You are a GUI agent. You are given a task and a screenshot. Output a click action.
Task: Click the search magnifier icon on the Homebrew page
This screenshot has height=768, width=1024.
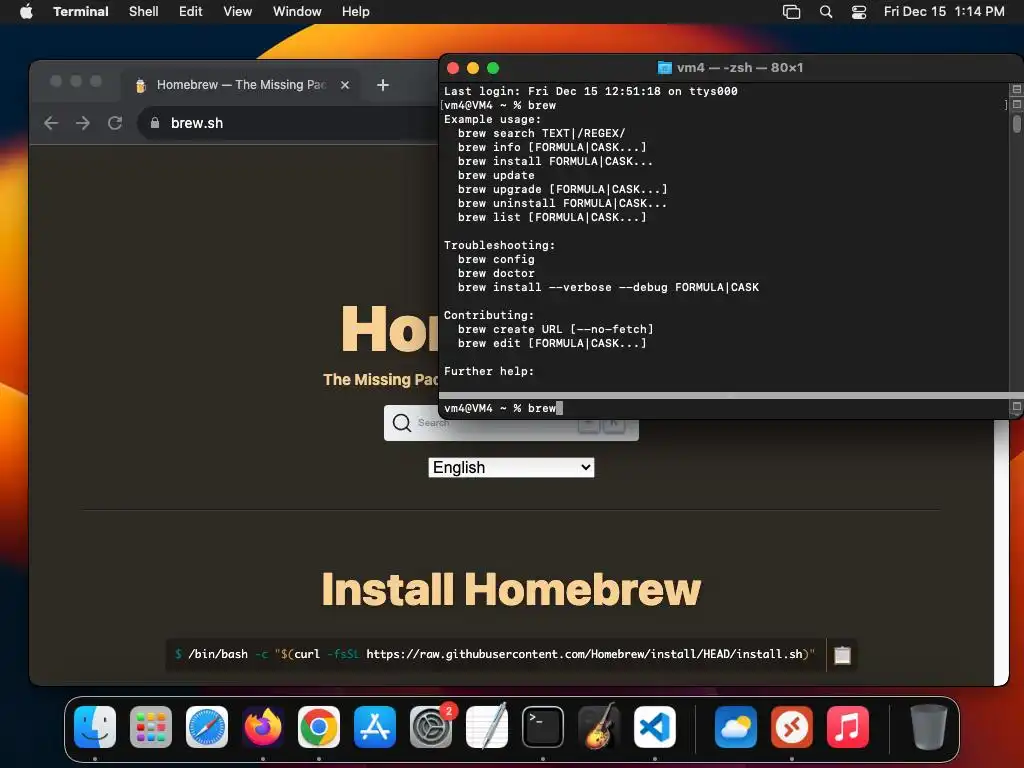(402, 423)
